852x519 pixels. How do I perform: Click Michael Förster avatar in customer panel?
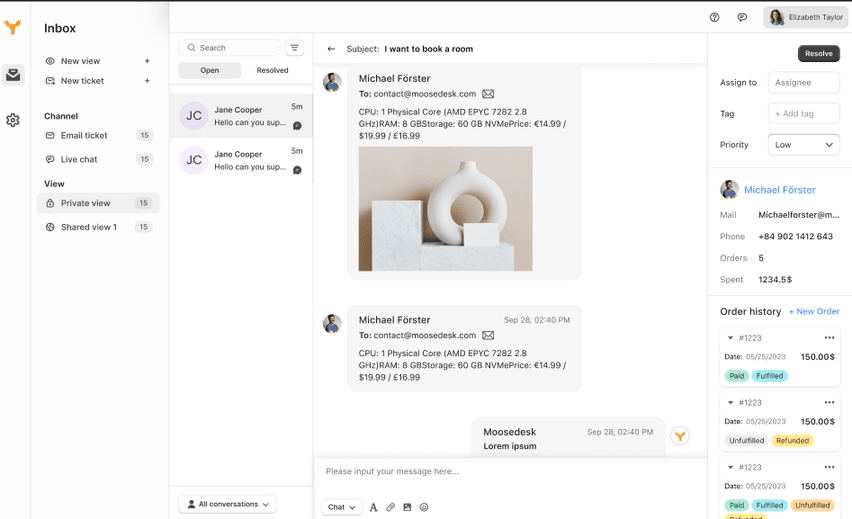(x=729, y=190)
